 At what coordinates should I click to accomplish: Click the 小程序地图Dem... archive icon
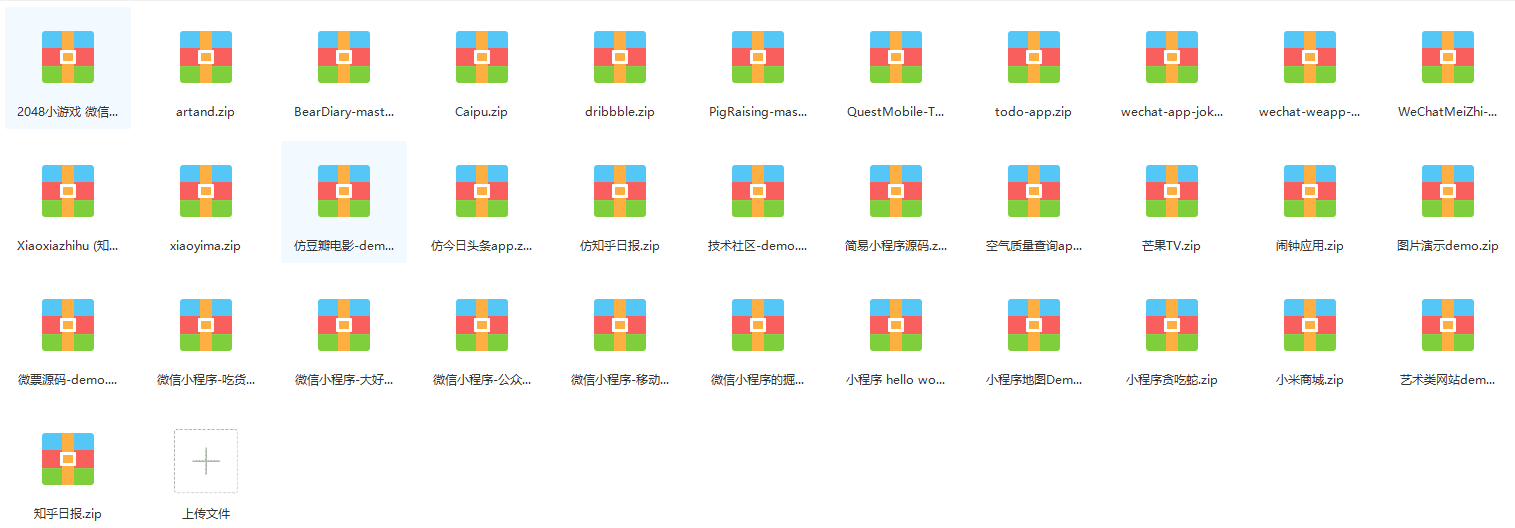[1034, 324]
